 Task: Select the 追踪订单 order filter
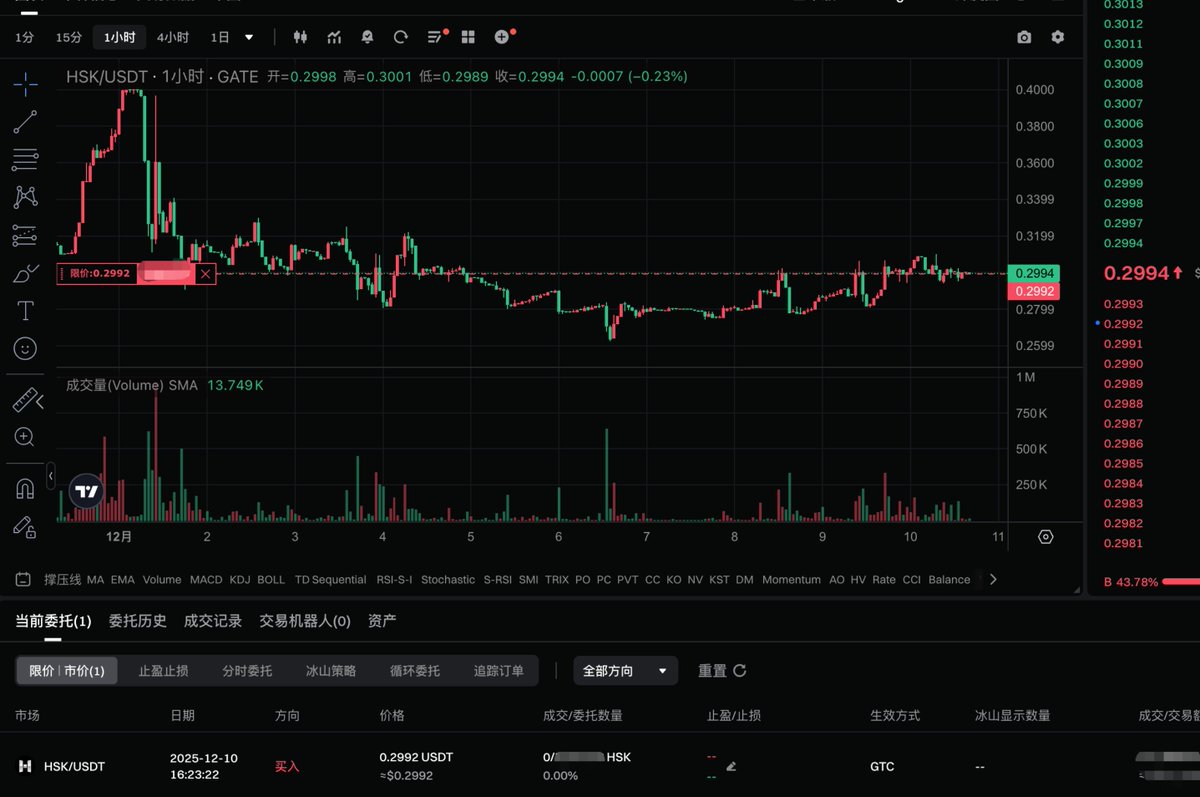[498, 671]
